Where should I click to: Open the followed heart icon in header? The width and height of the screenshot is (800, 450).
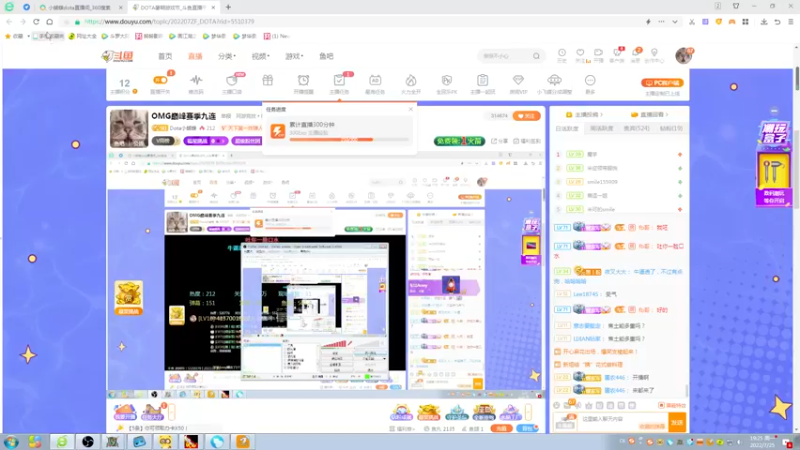pyautogui.click(x=580, y=55)
